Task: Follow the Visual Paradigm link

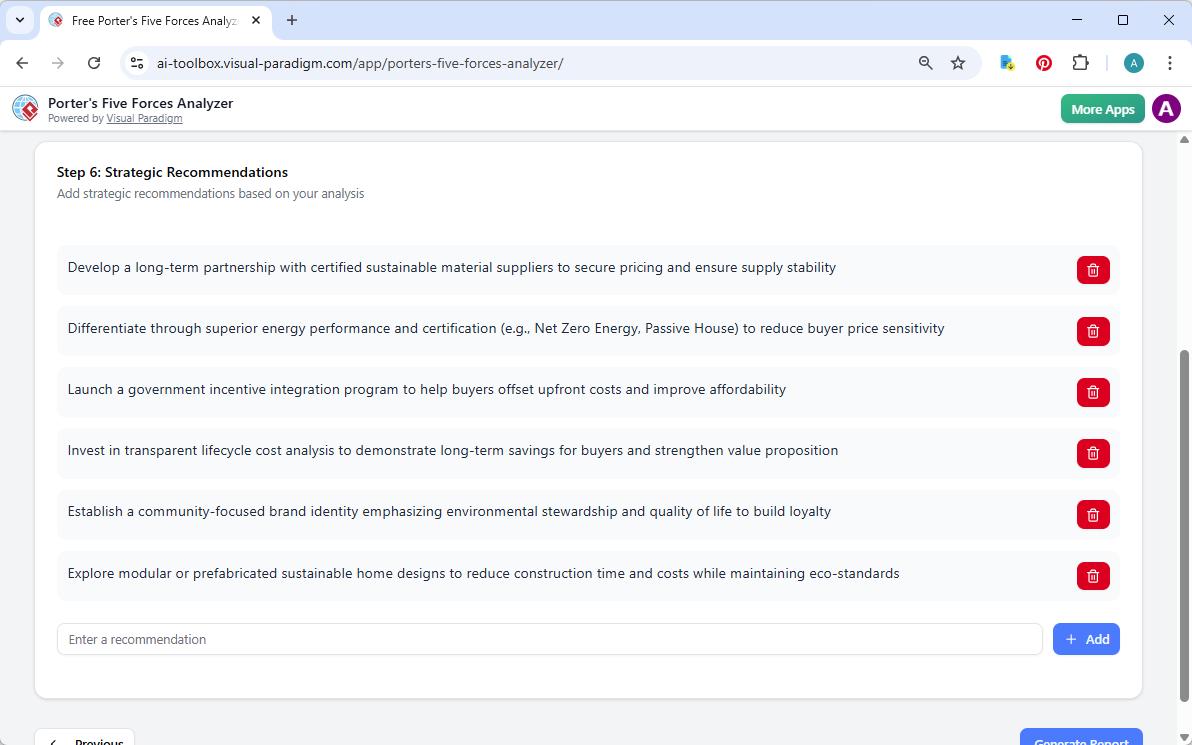Action: 144,118
